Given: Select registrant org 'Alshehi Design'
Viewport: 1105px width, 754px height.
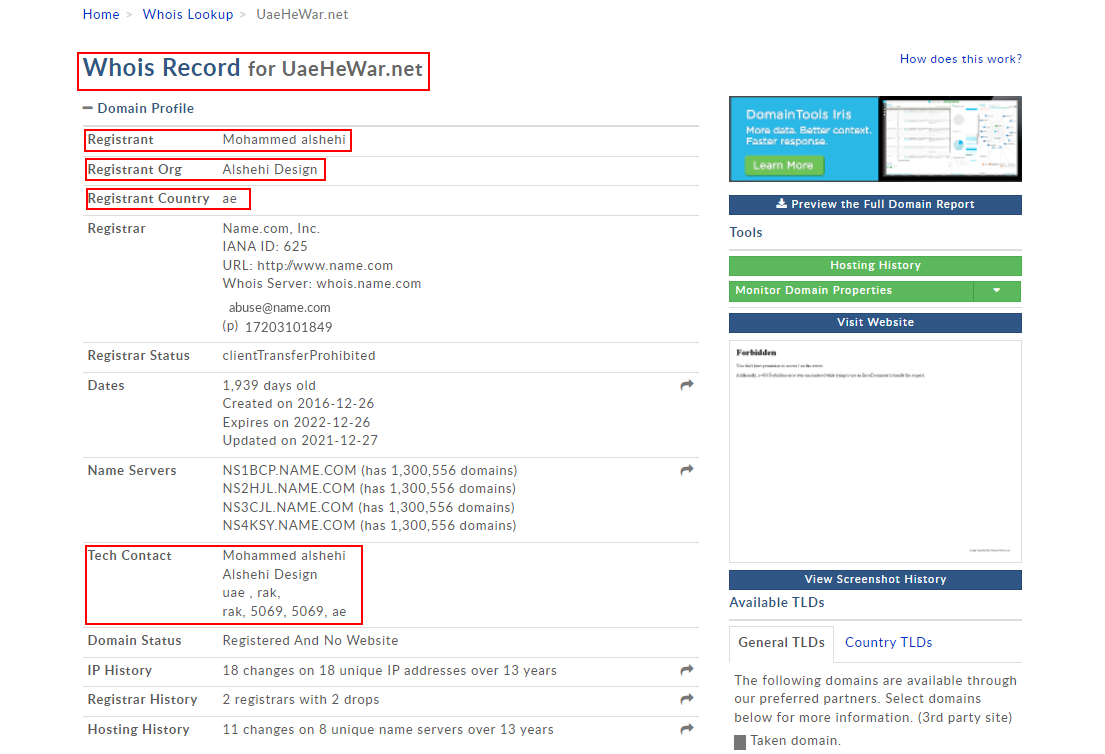Looking at the screenshot, I should 270,169.
